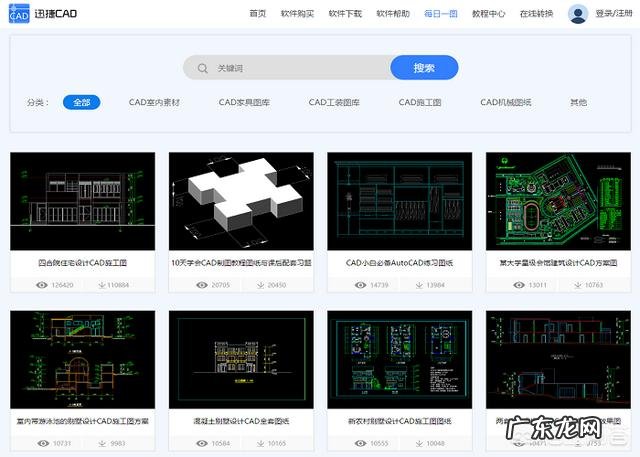
Task: Click download icon next to 10165
Action: click(x=260, y=443)
